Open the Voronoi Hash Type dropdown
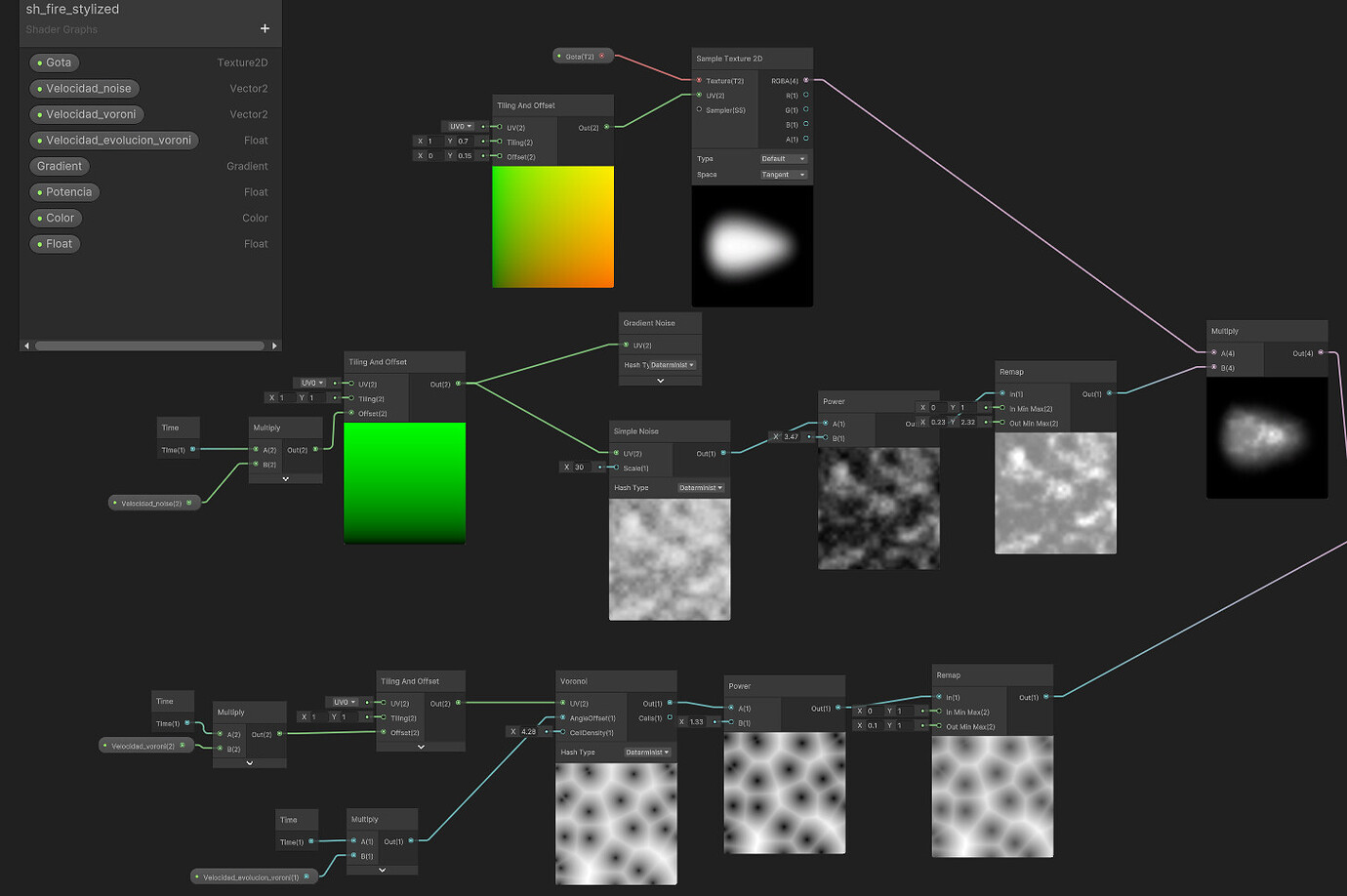The width and height of the screenshot is (1347, 896). click(x=647, y=753)
